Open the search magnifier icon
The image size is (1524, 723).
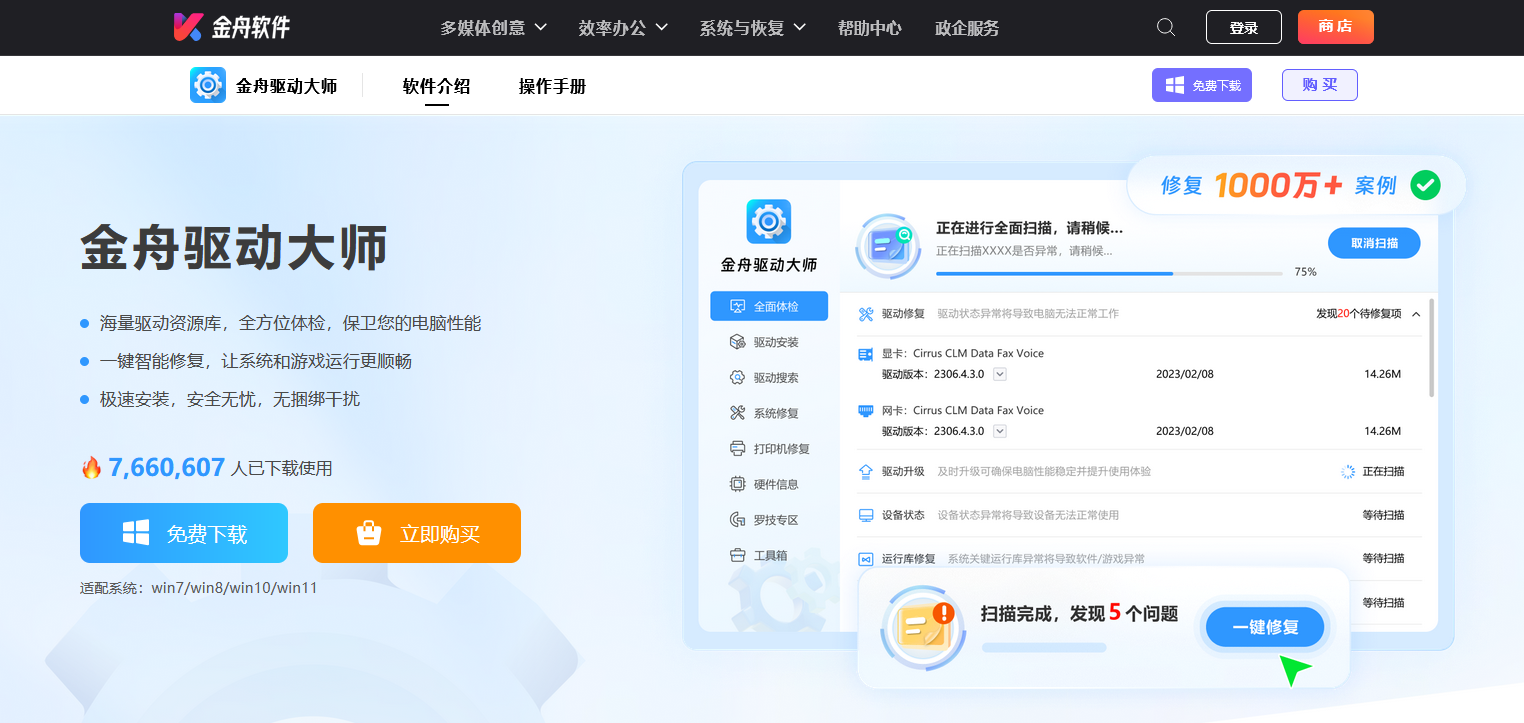coord(1166,27)
